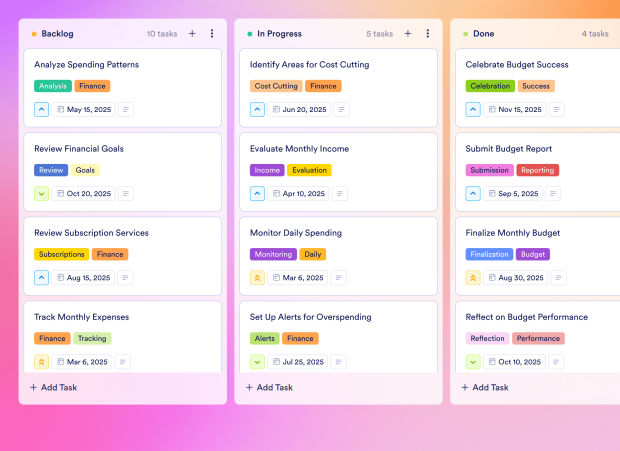620x451 pixels.
Task: Click description icon on Analyze Spending Patterns card
Action: pos(126,109)
